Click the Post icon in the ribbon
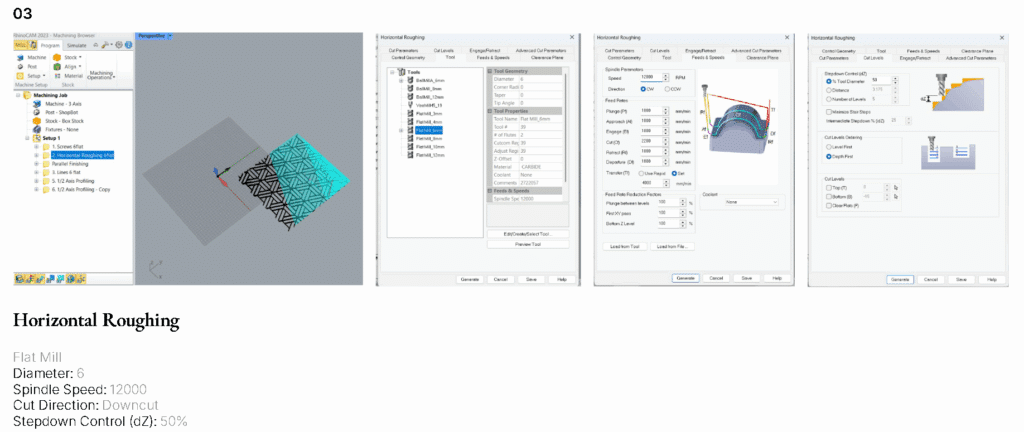The width and height of the screenshot is (1024, 432). pos(19,66)
